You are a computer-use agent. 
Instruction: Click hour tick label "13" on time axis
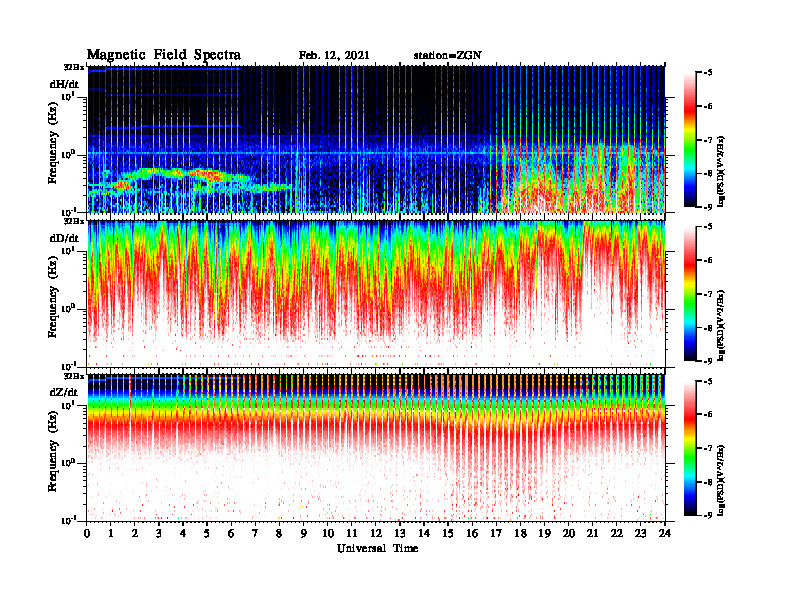click(x=400, y=534)
